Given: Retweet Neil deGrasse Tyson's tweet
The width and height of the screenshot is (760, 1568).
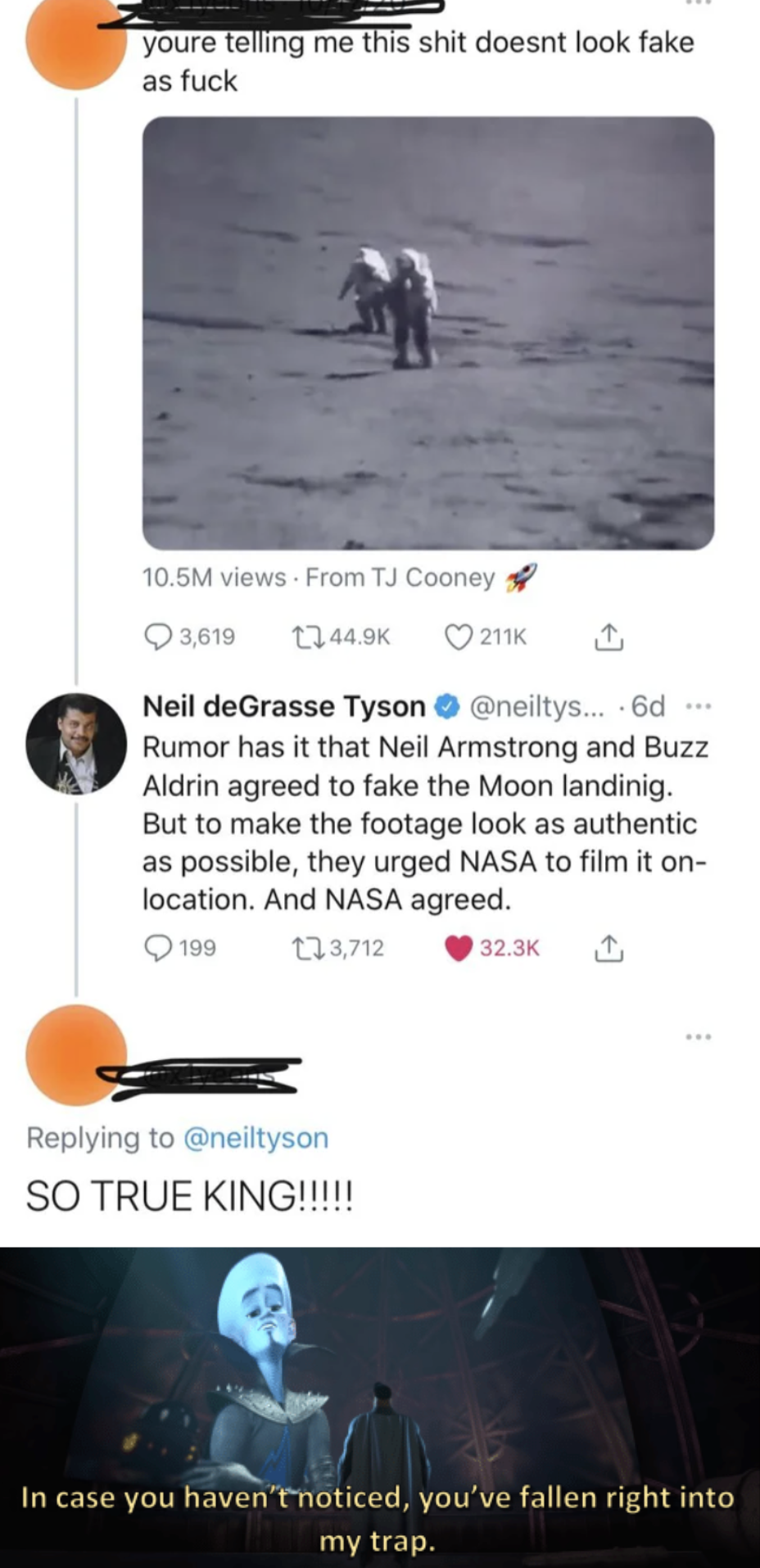Looking at the screenshot, I should coord(305,948).
